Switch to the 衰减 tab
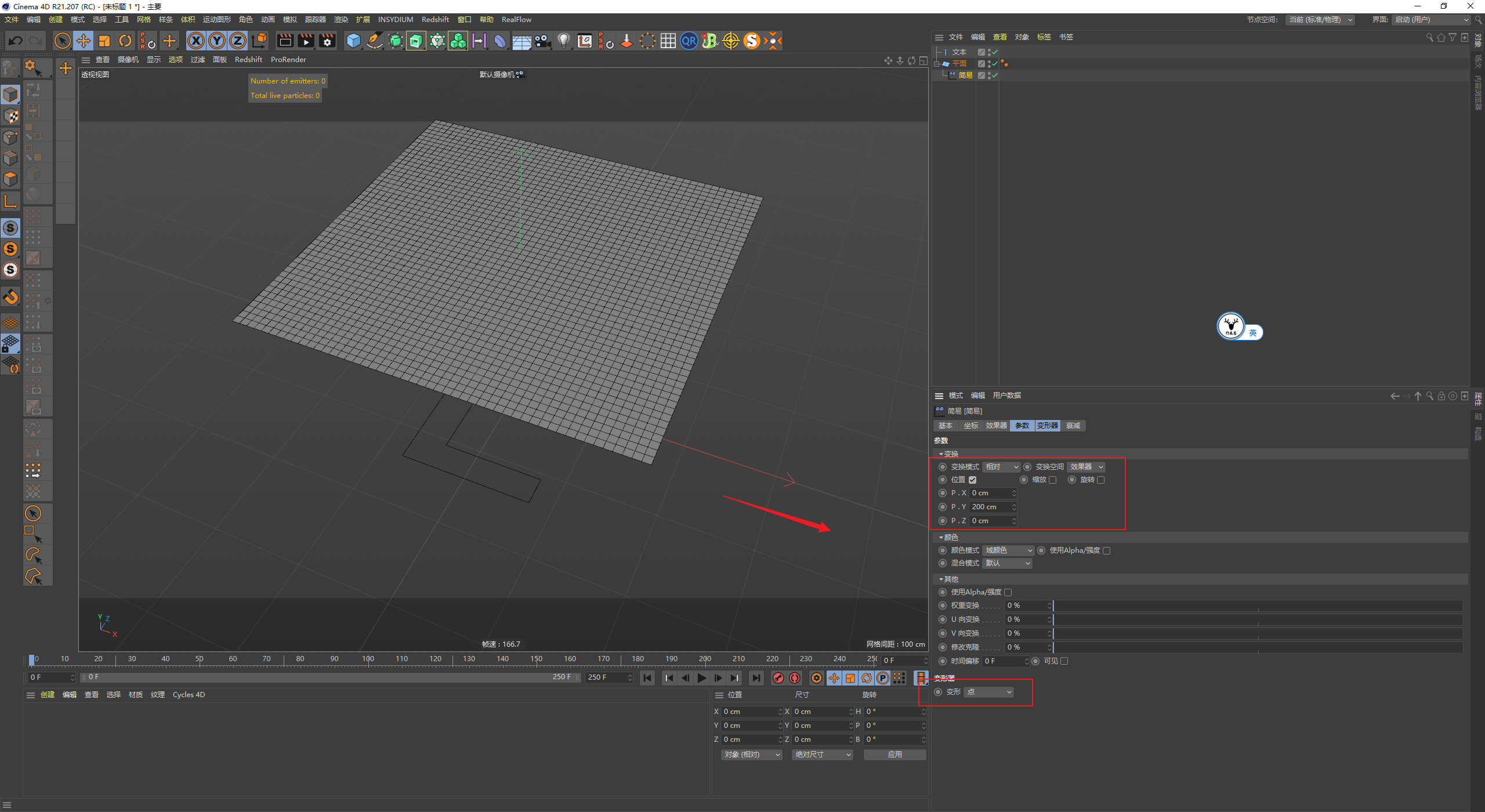 pos(1073,426)
